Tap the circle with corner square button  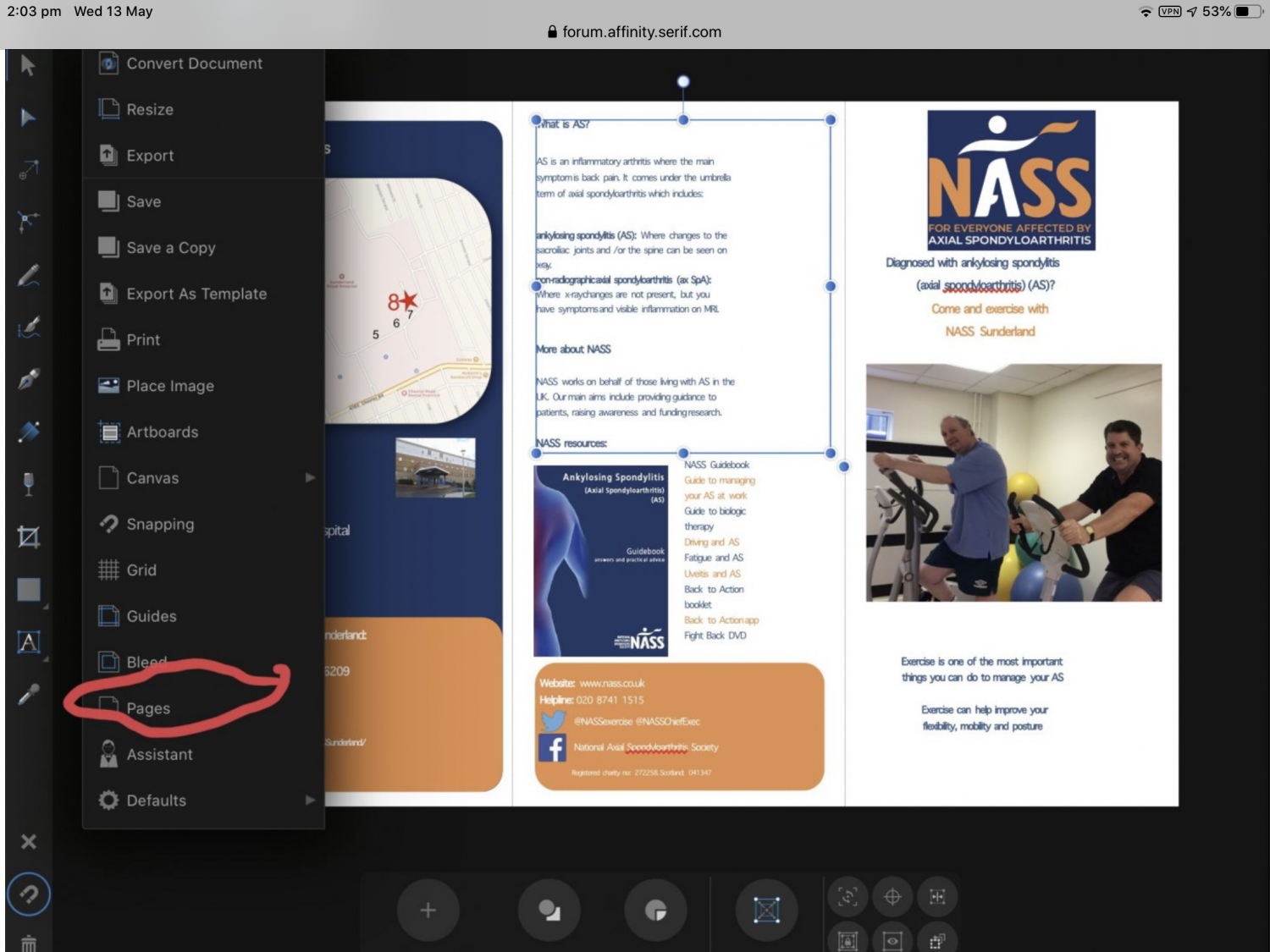coord(655,911)
